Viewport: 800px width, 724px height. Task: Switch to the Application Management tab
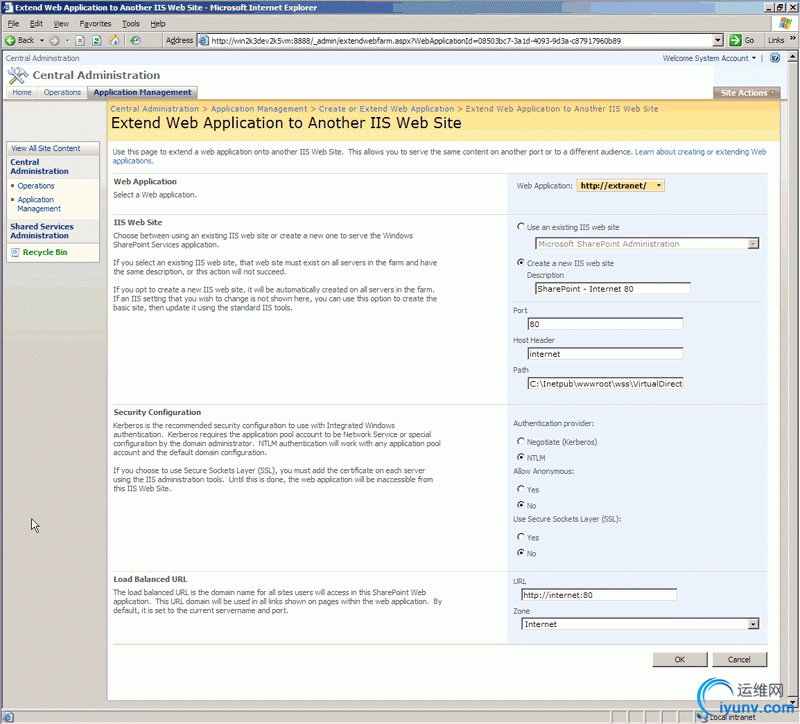click(142, 92)
